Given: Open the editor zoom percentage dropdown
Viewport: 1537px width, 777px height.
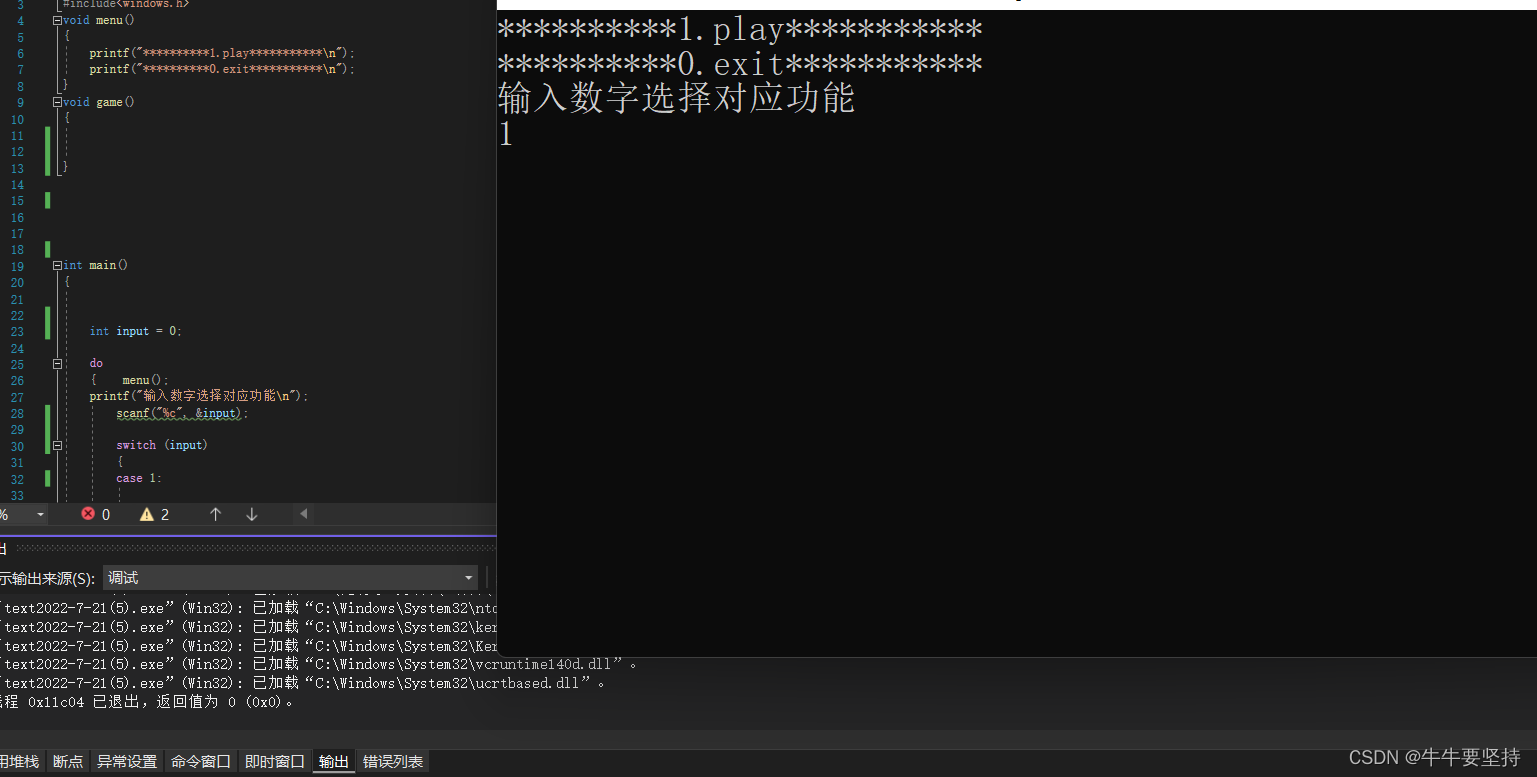Looking at the screenshot, I should [41, 514].
